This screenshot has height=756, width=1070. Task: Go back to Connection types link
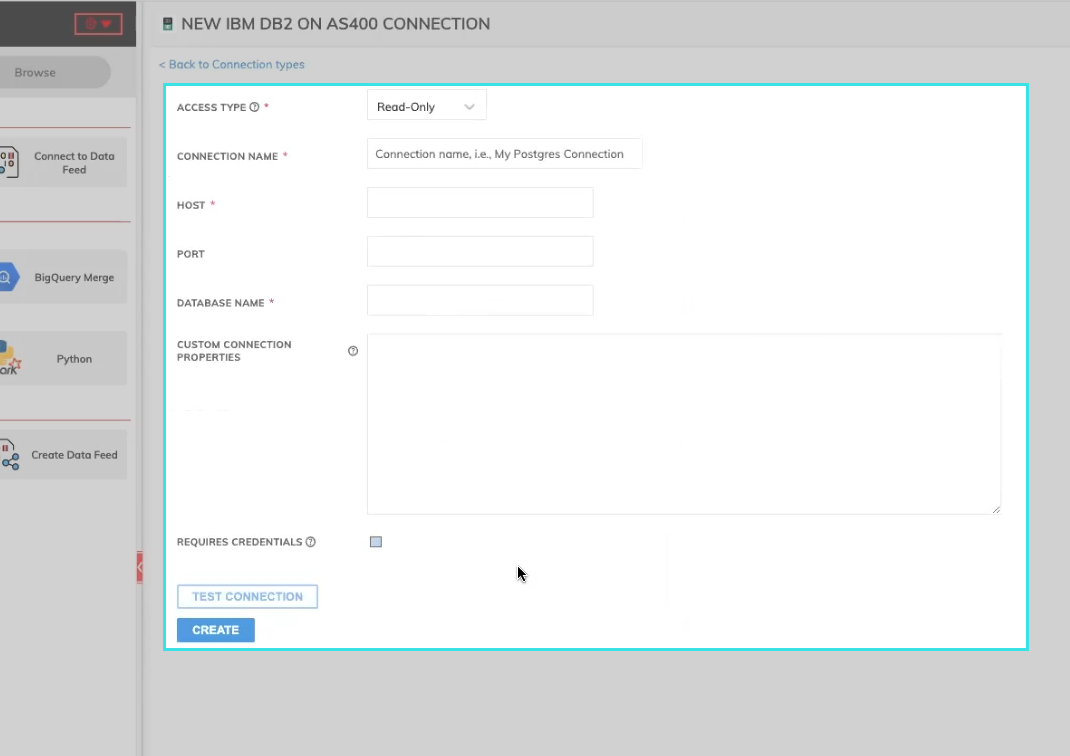[232, 64]
